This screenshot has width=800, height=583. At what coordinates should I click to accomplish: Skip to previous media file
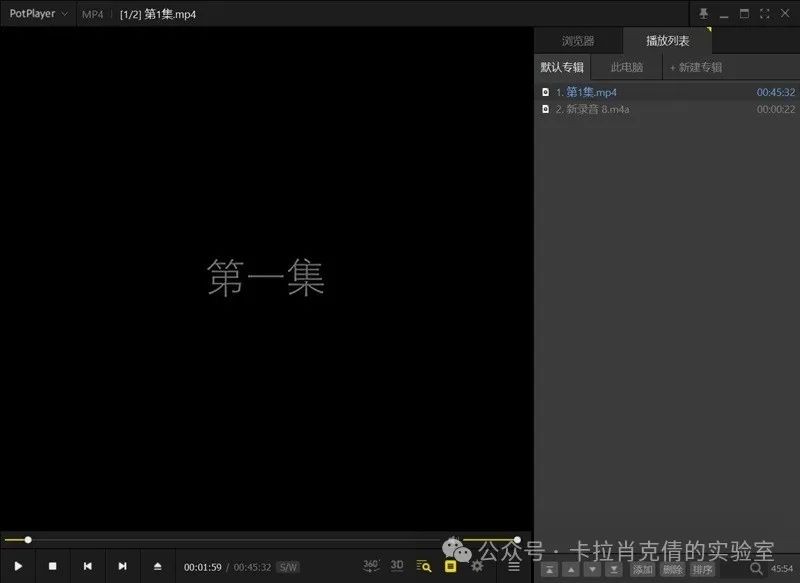pyautogui.click(x=87, y=567)
